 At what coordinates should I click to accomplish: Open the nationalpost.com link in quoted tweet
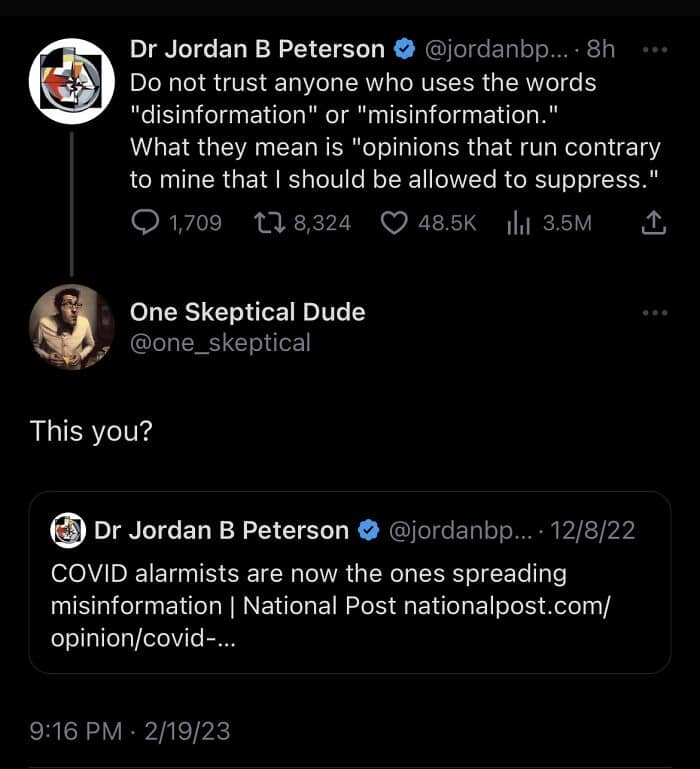(x=505, y=606)
